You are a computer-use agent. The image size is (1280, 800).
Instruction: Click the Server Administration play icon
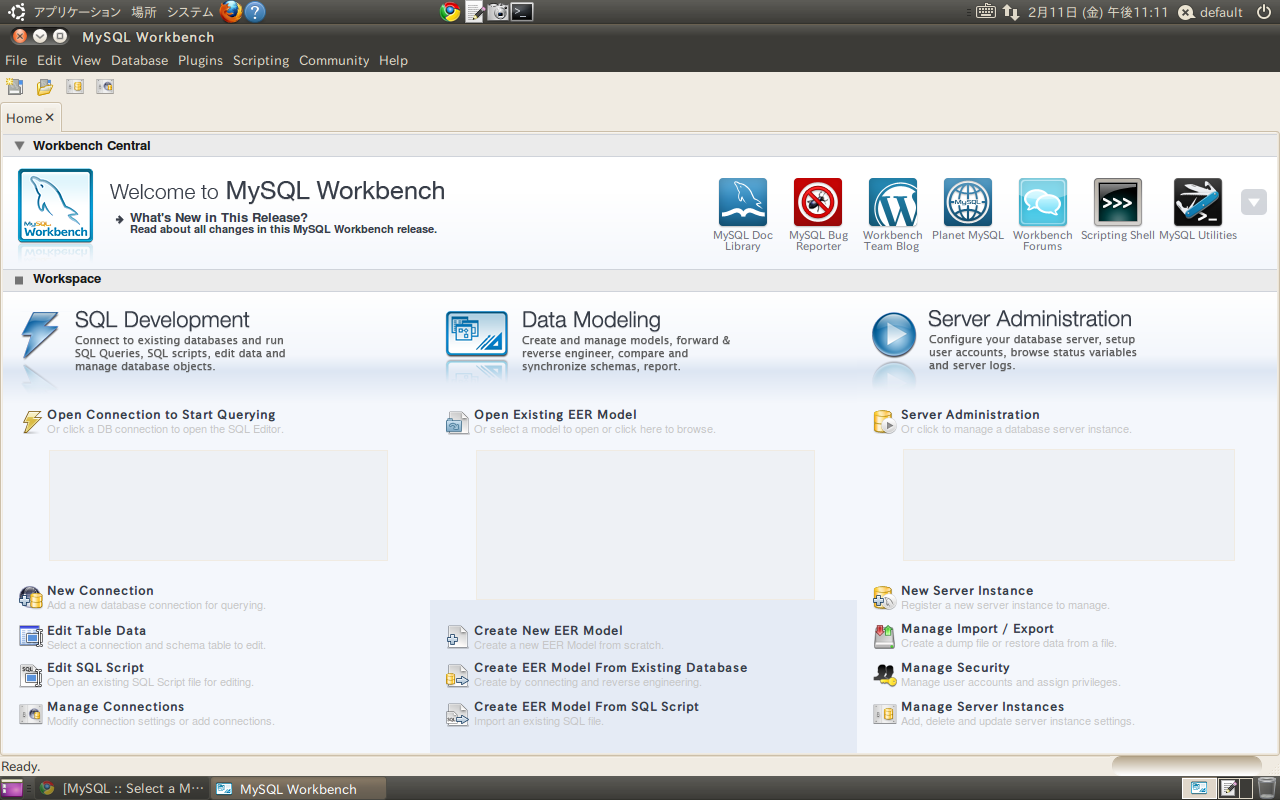tap(893, 335)
